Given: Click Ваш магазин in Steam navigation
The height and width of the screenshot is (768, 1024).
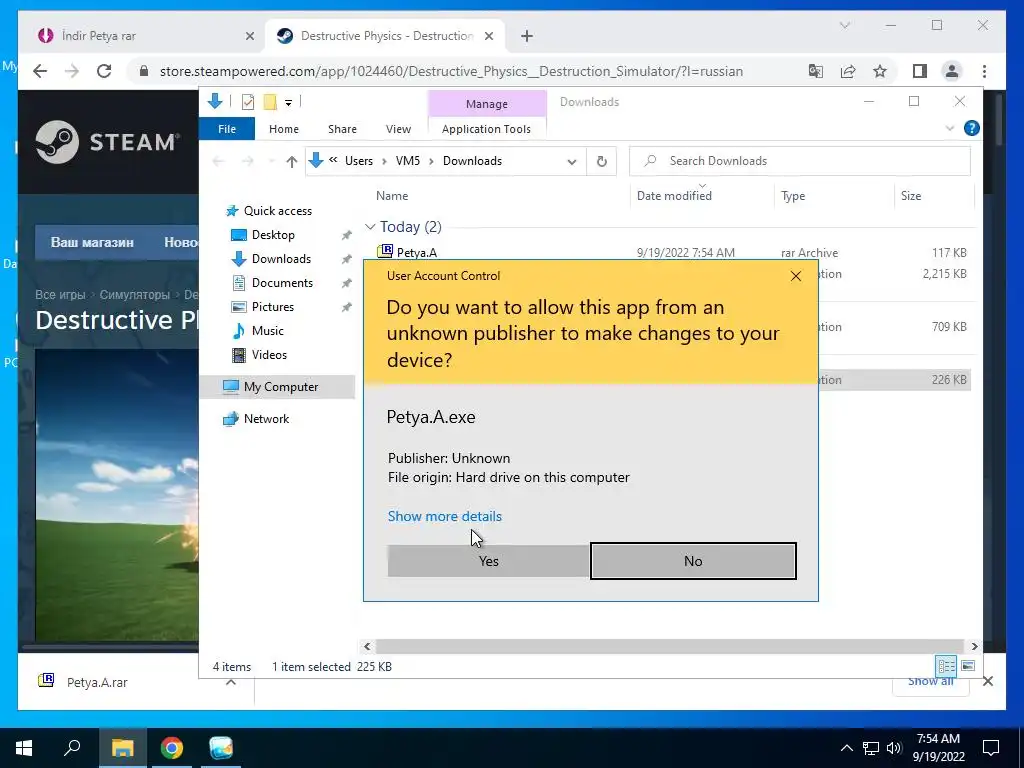Looking at the screenshot, I should click(92, 242).
